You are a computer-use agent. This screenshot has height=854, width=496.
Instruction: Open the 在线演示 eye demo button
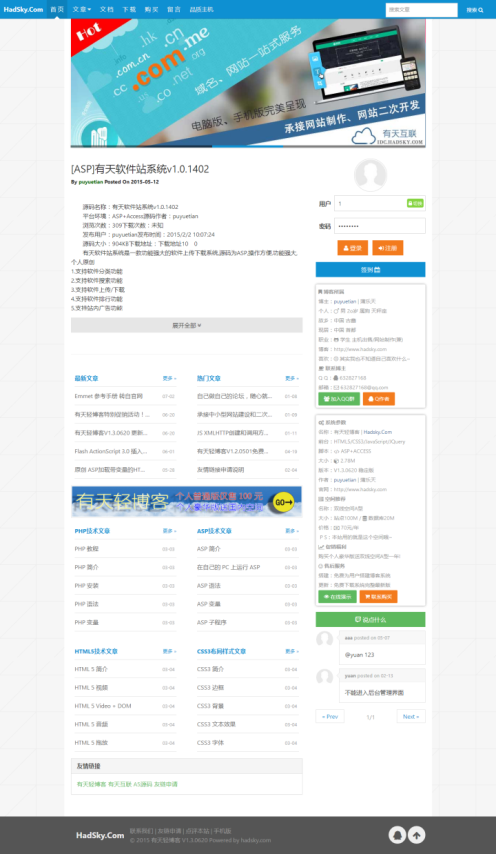(337, 596)
